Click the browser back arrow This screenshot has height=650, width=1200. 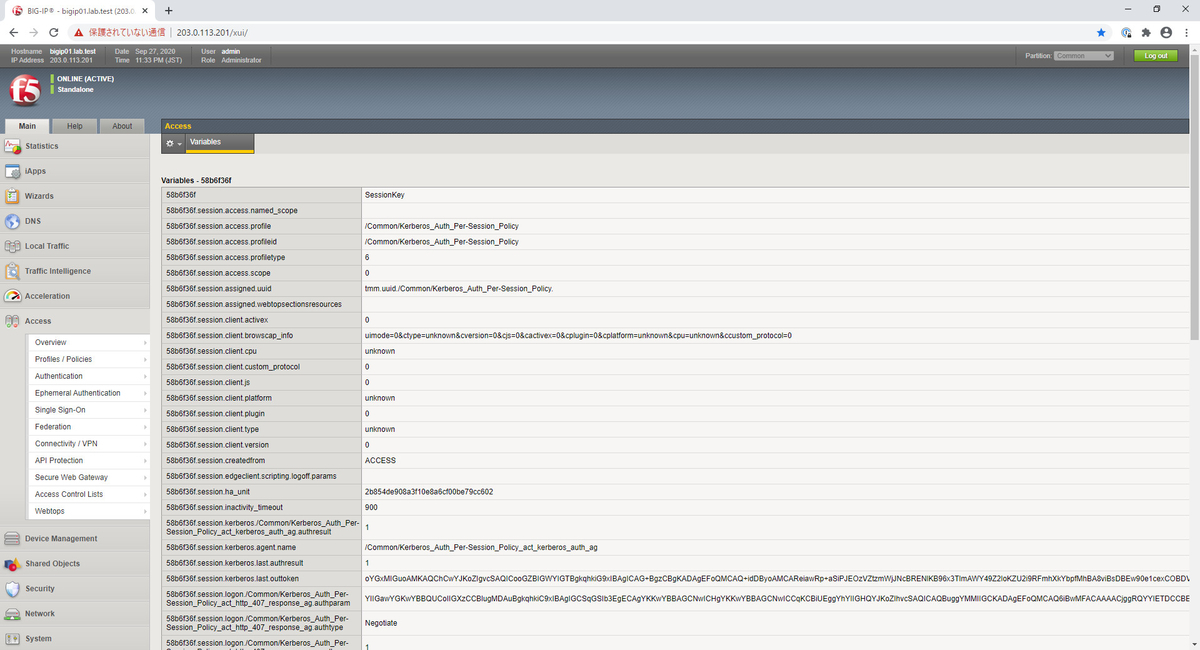[14, 32]
